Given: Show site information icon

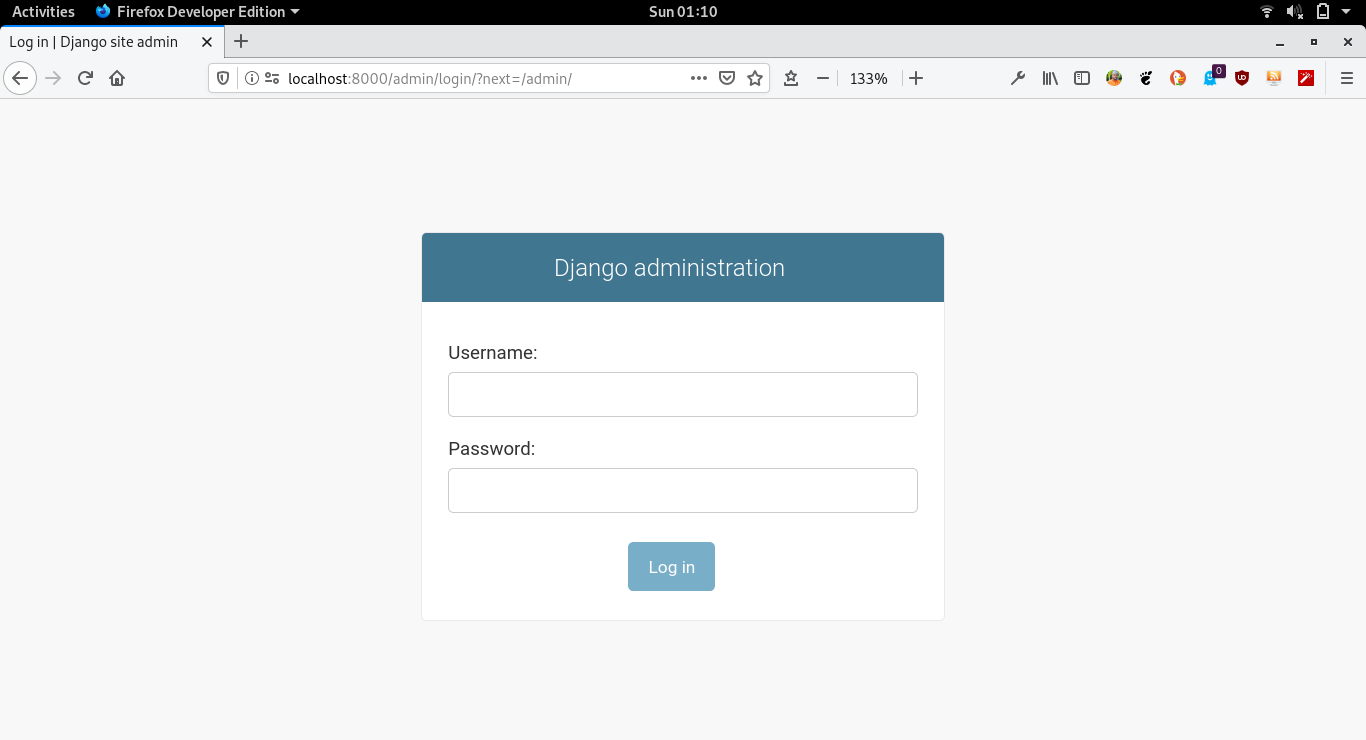Looking at the screenshot, I should (251, 78).
